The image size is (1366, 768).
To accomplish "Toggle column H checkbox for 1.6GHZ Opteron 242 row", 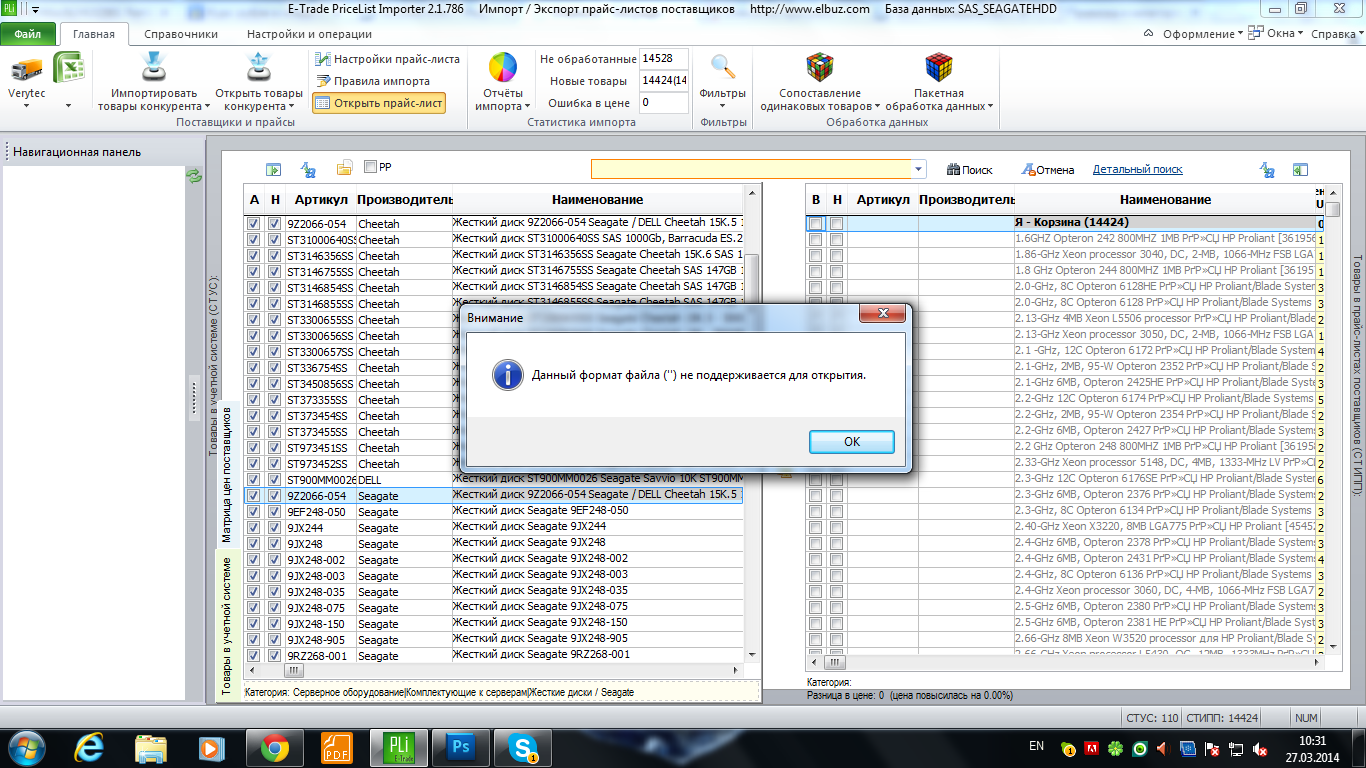I will click(x=836, y=239).
